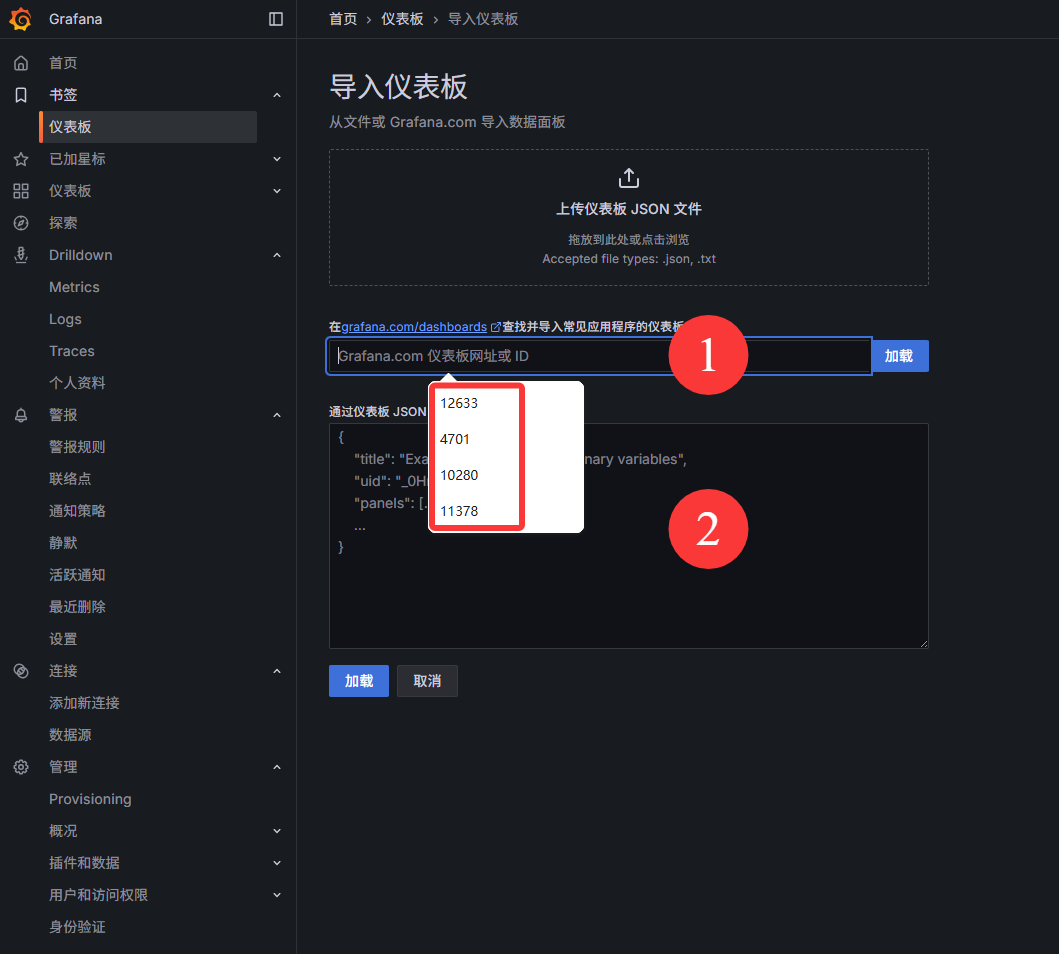Click external link icon after grafana.com/dashboards
This screenshot has width=1059, height=954.
click(495, 327)
